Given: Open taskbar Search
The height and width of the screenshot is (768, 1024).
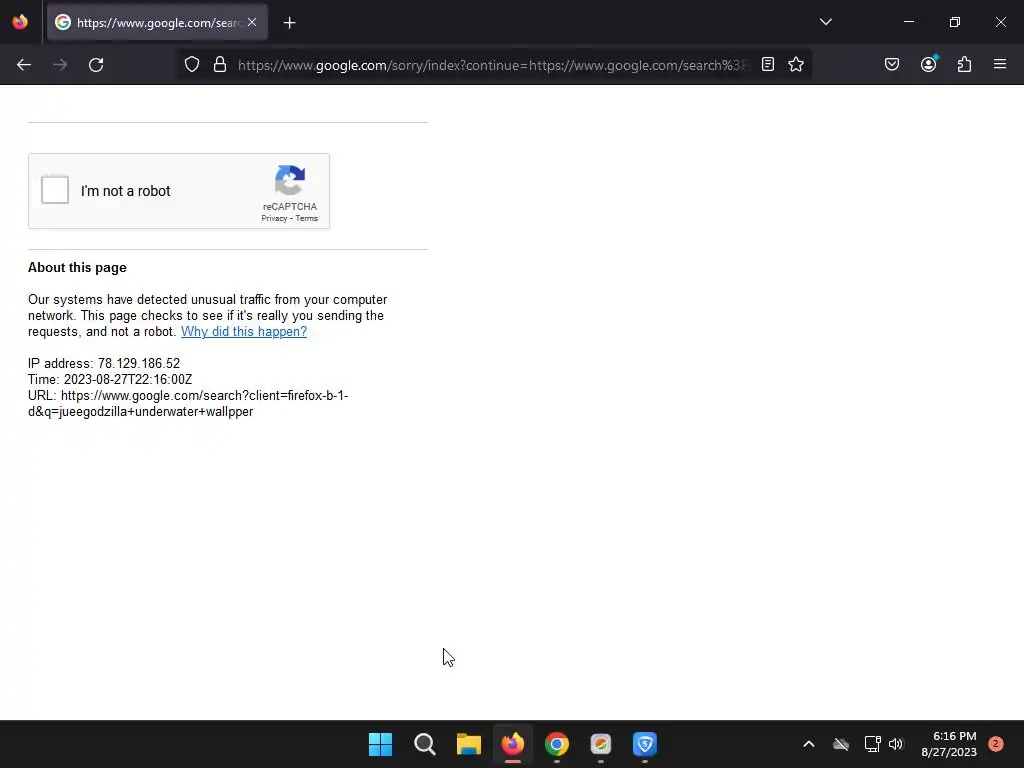Looking at the screenshot, I should coord(424,744).
